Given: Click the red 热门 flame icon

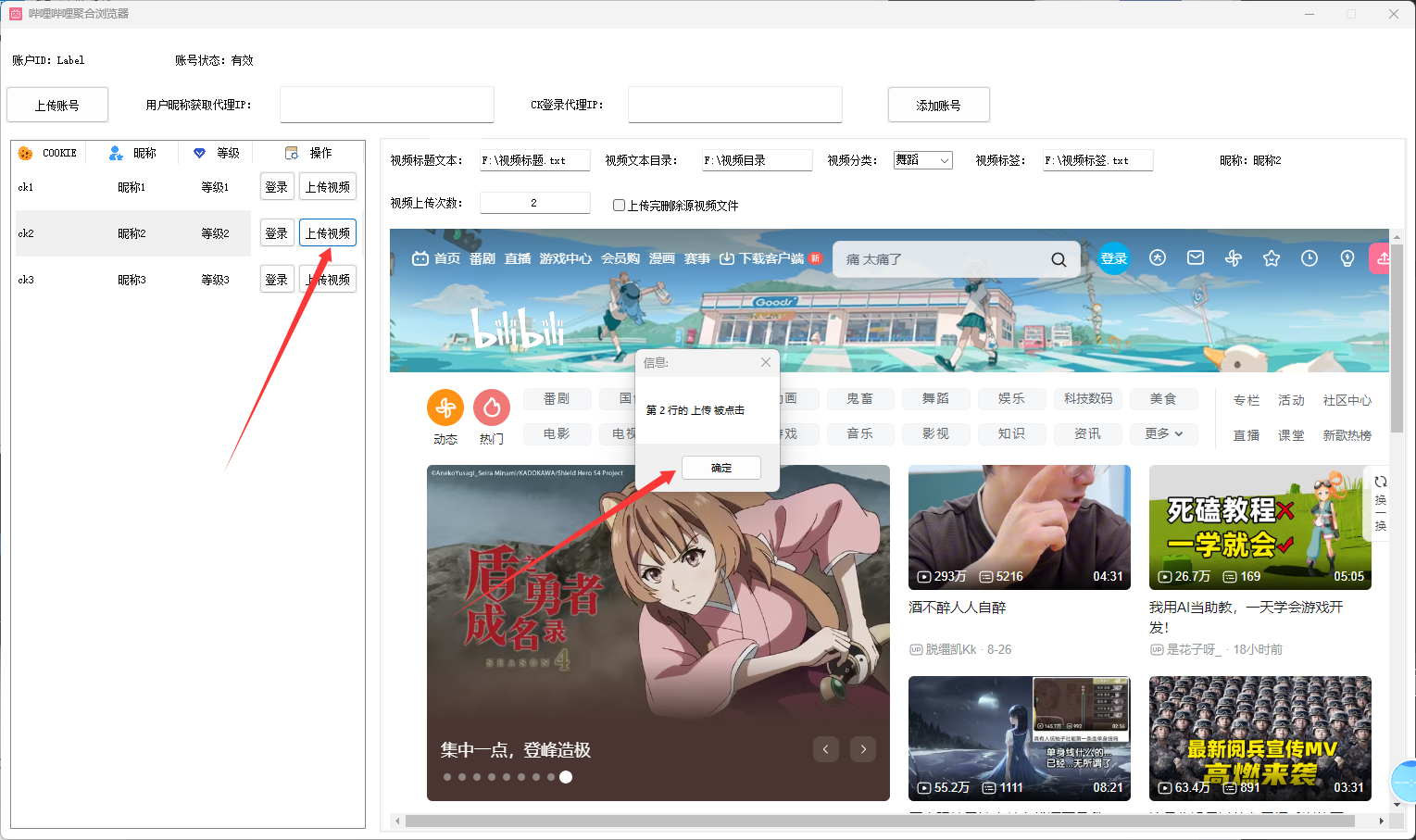Looking at the screenshot, I should (492, 407).
